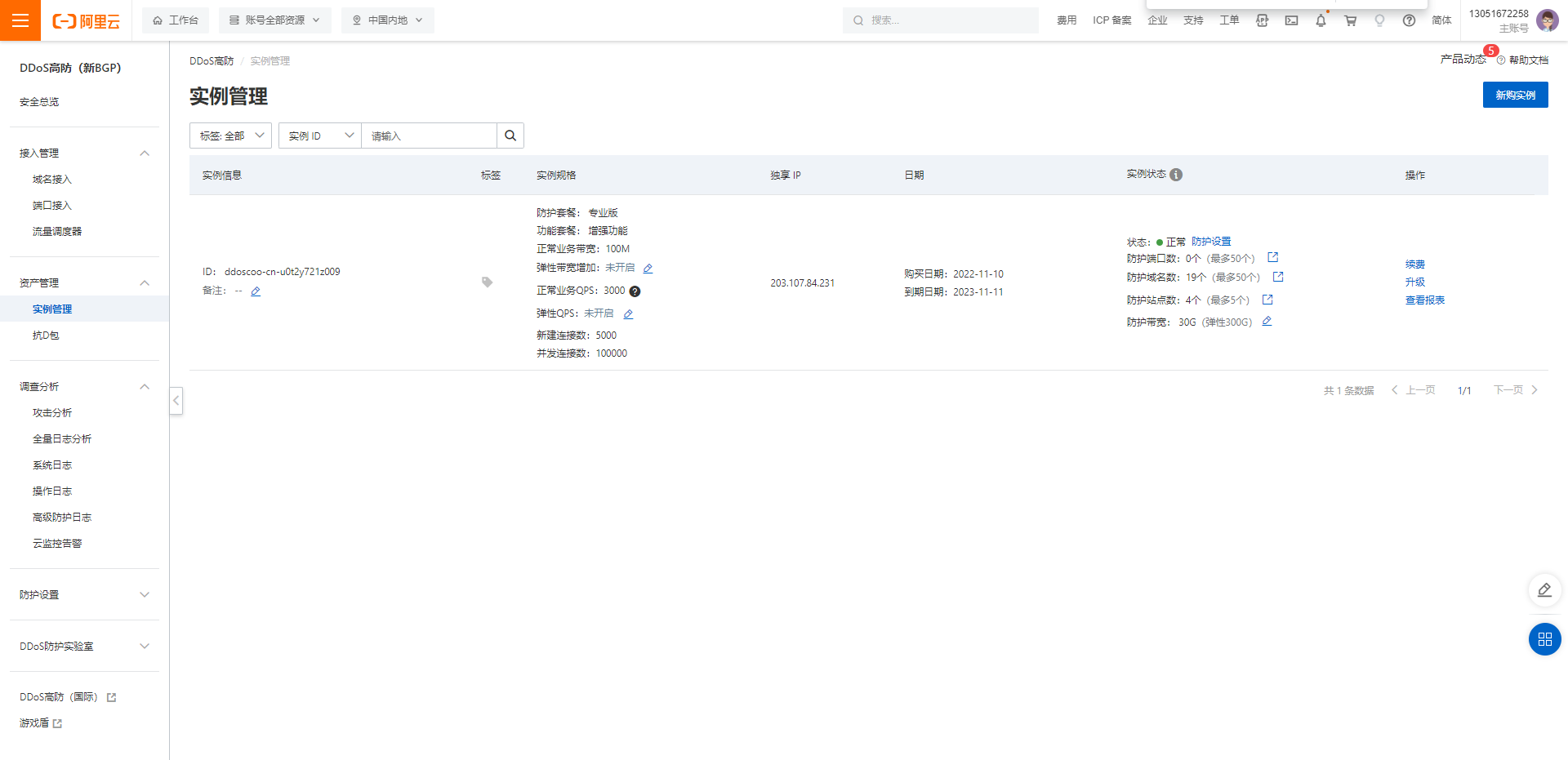The height and width of the screenshot is (760, 1568).
Task: Click the 新购实例 button
Action: 1515,95
